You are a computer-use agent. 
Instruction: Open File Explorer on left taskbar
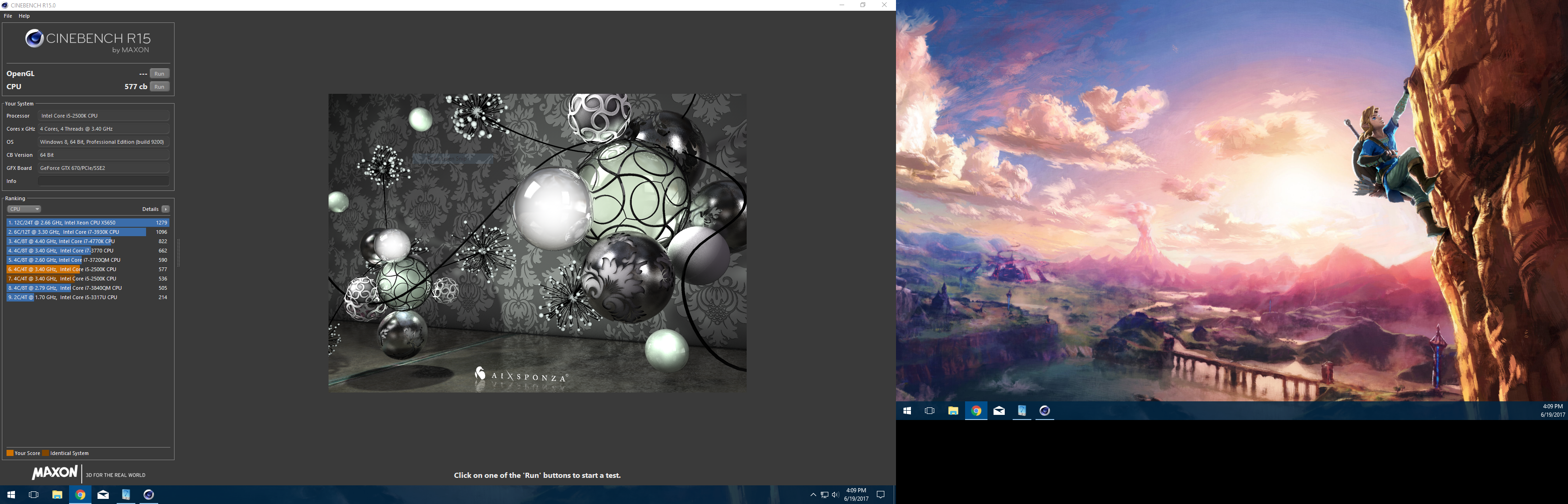57,495
